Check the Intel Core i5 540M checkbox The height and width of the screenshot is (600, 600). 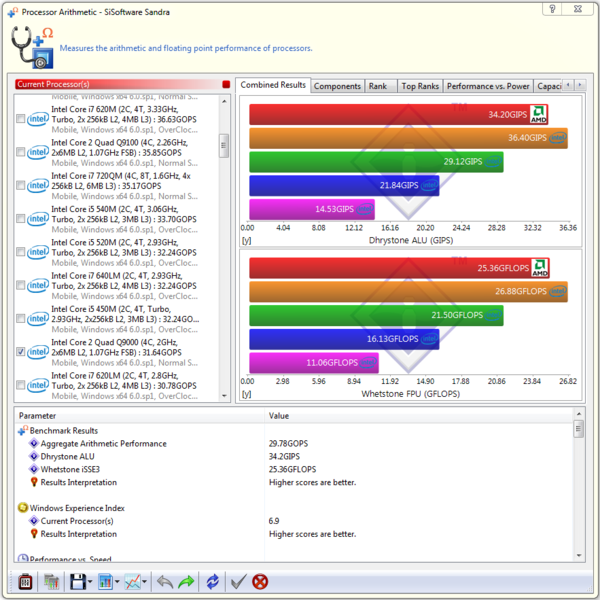(21, 218)
